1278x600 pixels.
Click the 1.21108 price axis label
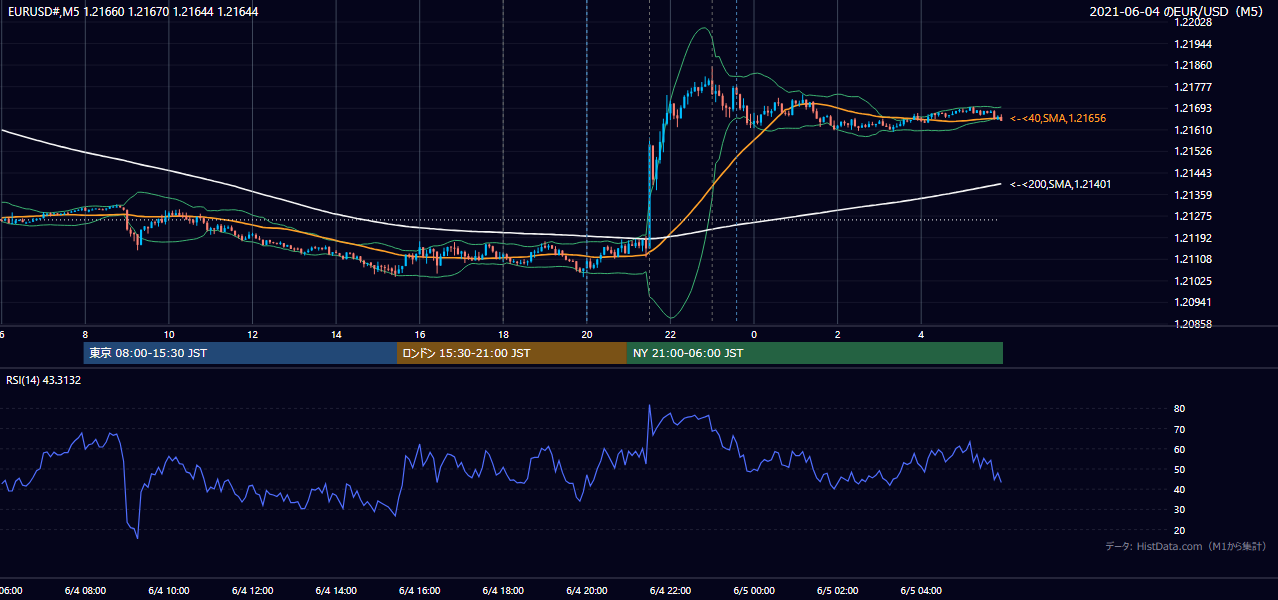coord(1193,259)
